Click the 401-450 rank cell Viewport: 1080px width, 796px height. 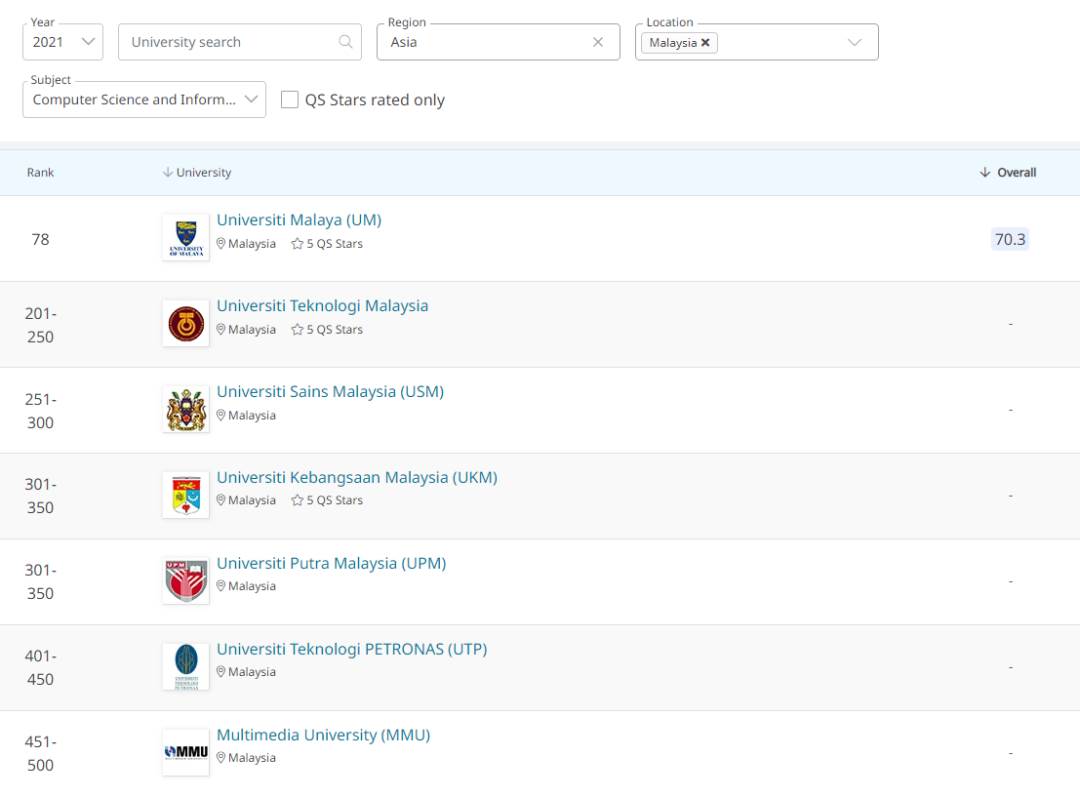(x=41, y=667)
